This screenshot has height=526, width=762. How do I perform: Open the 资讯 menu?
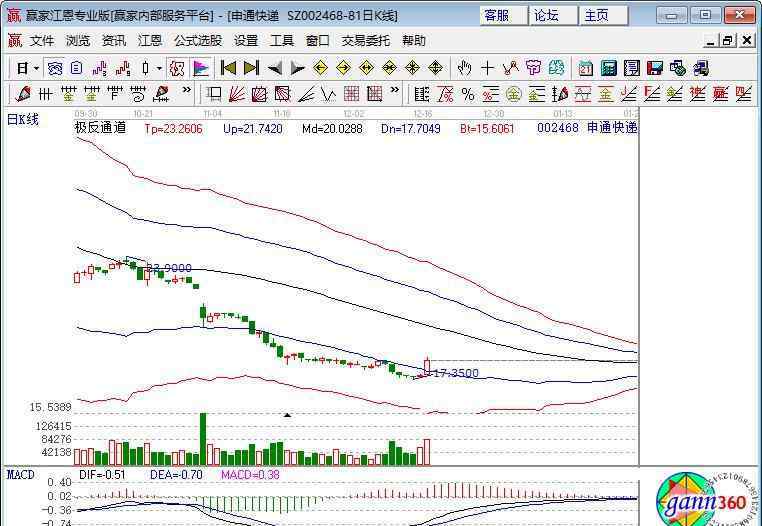coord(114,41)
